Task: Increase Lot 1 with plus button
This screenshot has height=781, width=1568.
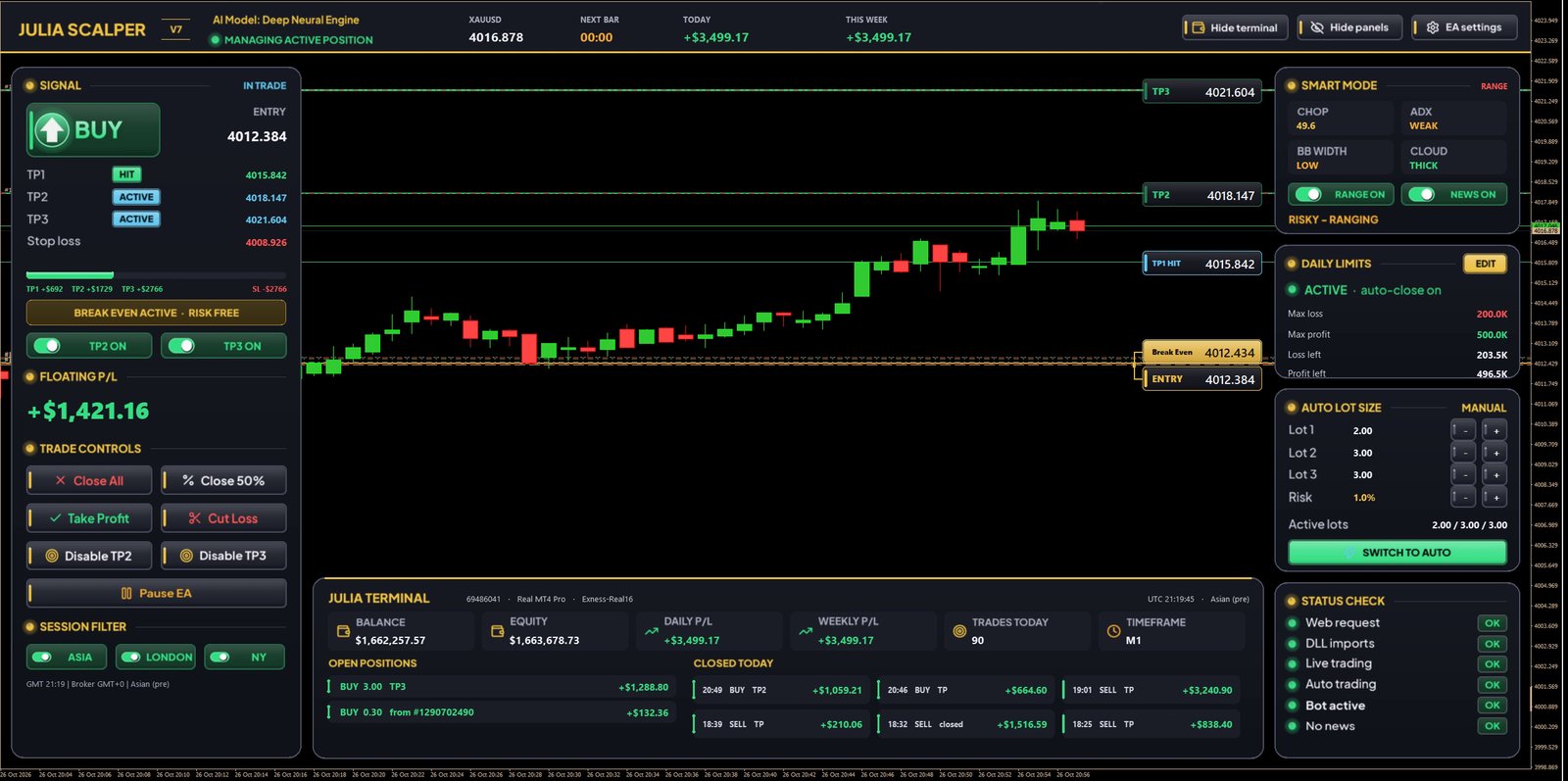Action: [1494, 430]
